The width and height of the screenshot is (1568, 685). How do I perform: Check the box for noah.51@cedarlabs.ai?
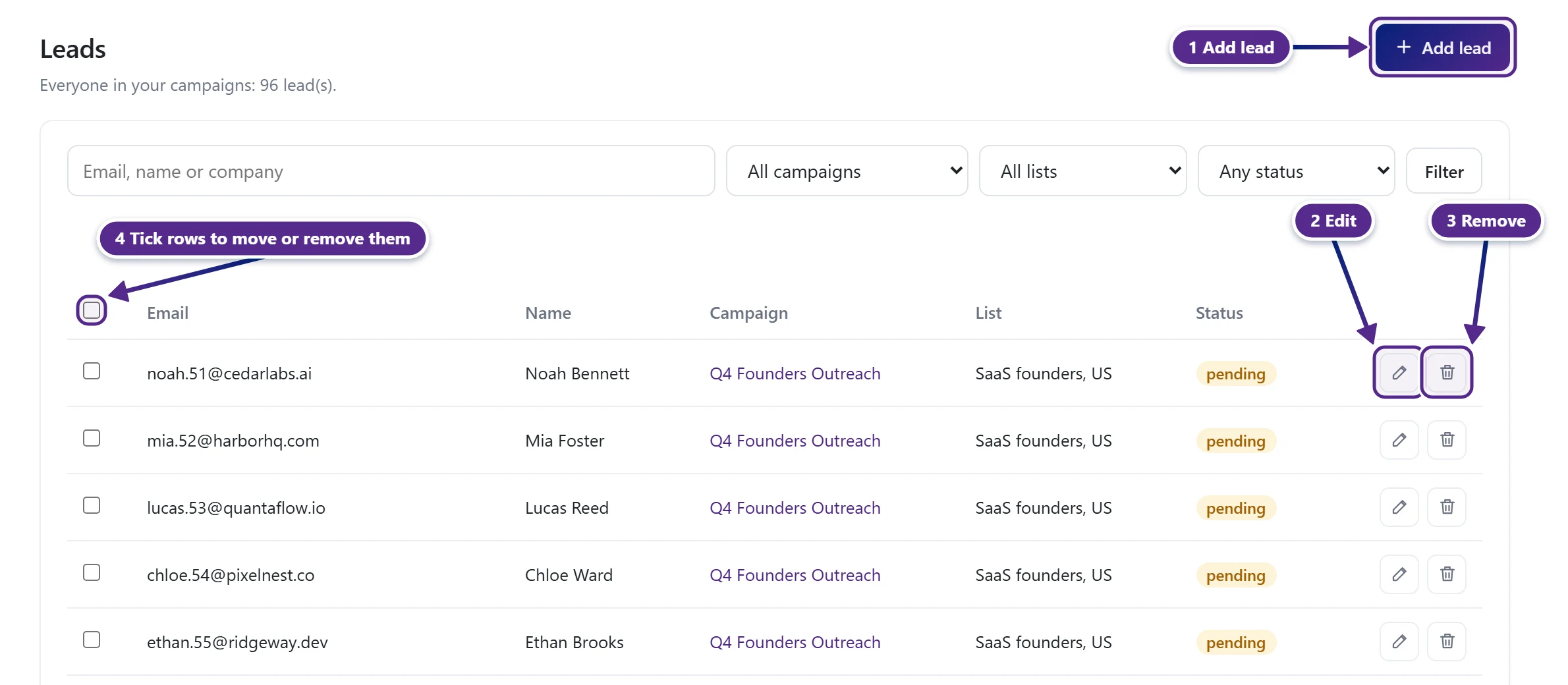[x=92, y=371]
